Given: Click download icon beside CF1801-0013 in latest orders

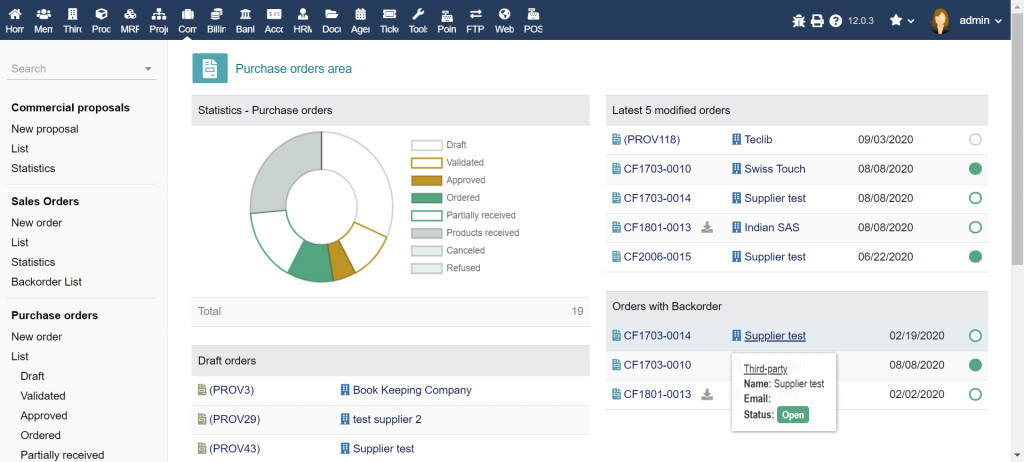Looking at the screenshot, I should (707, 228).
